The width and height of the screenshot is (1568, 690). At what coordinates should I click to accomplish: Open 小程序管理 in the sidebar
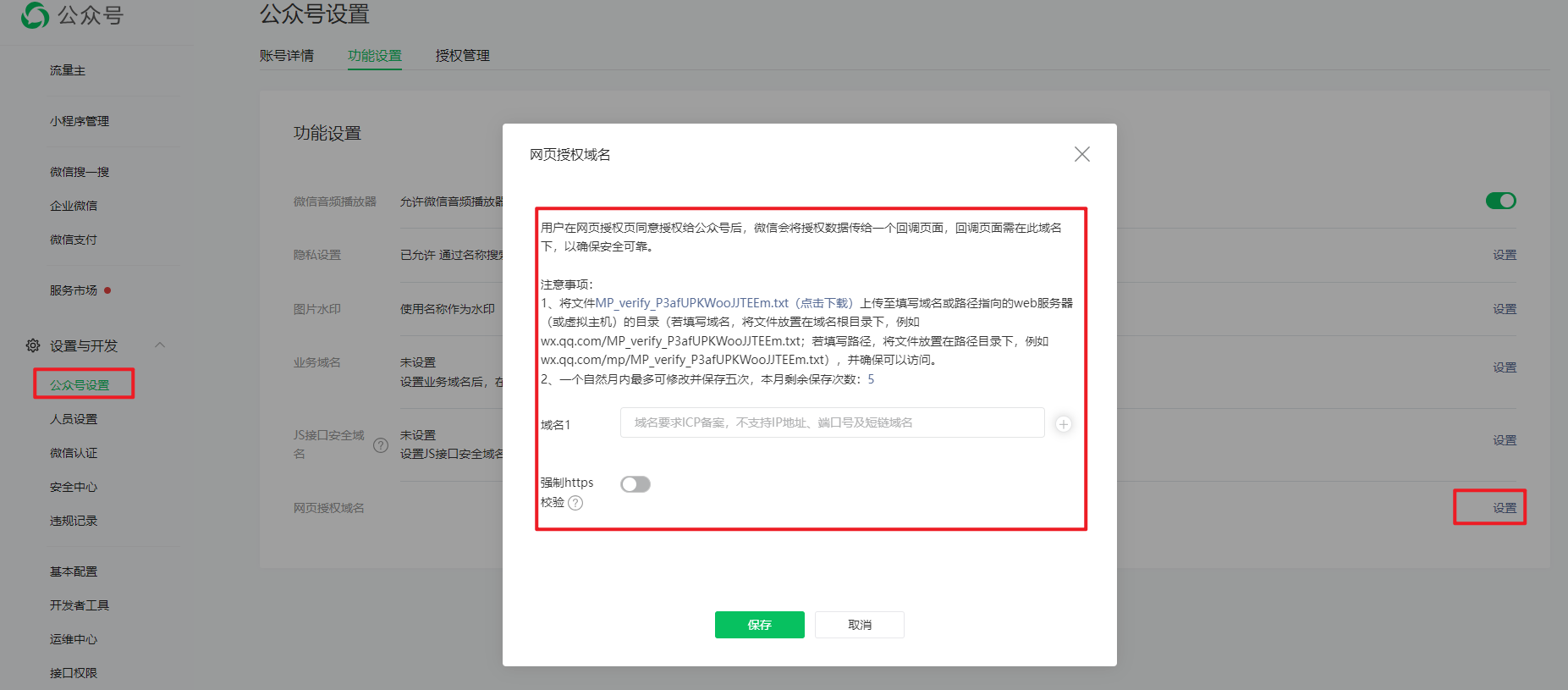pyautogui.click(x=80, y=121)
